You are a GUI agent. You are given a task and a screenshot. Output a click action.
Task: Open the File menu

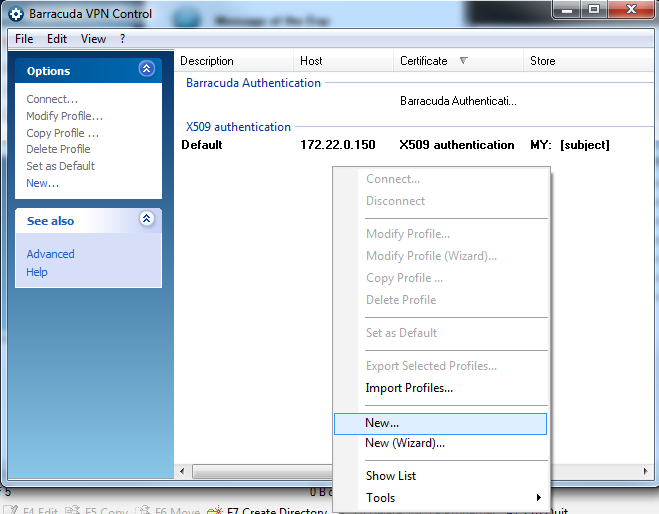pyautogui.click(x=24, y=39)
